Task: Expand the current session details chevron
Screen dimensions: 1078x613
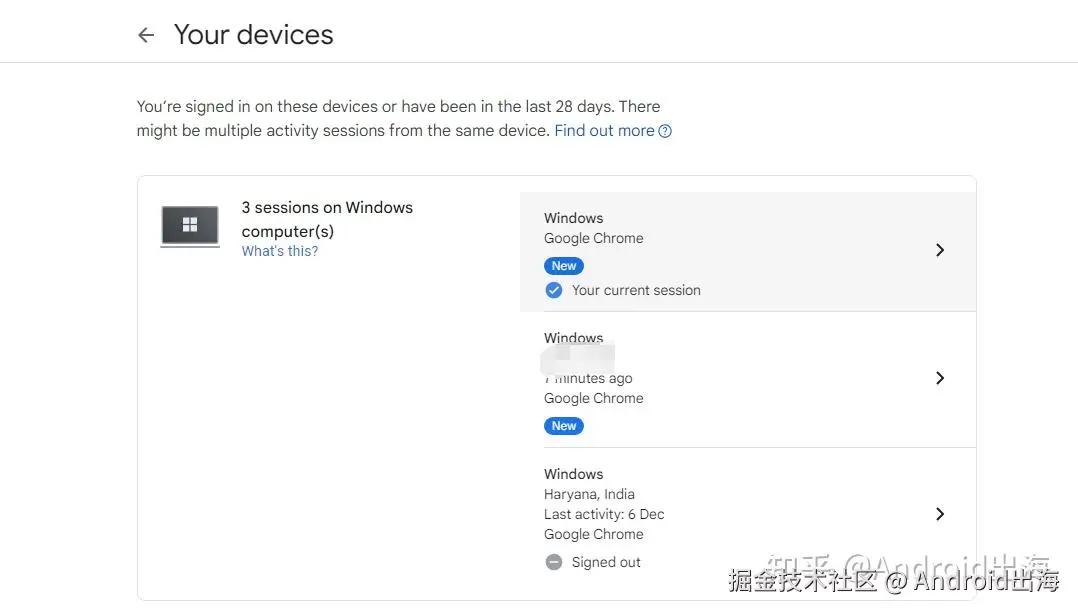Action: point(939,250)
